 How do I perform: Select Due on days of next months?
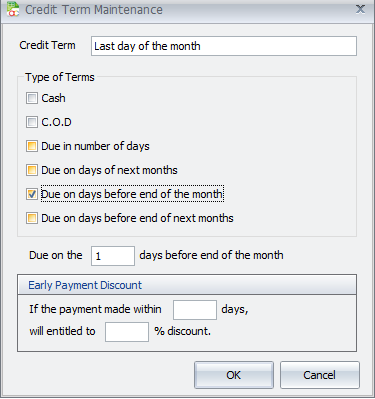click(x=32, y=170)
